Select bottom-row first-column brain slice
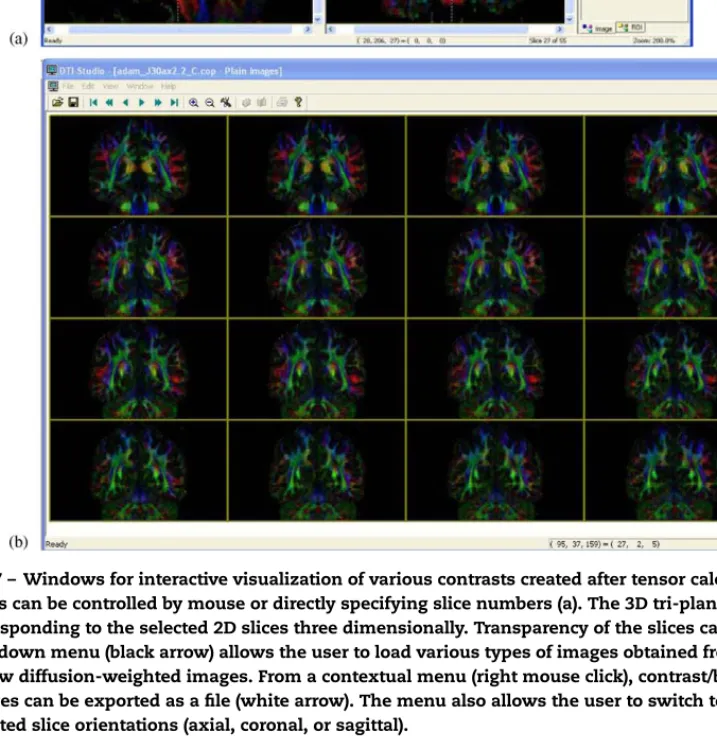Screen dimensions: 717x750 [x=138, y=471]
